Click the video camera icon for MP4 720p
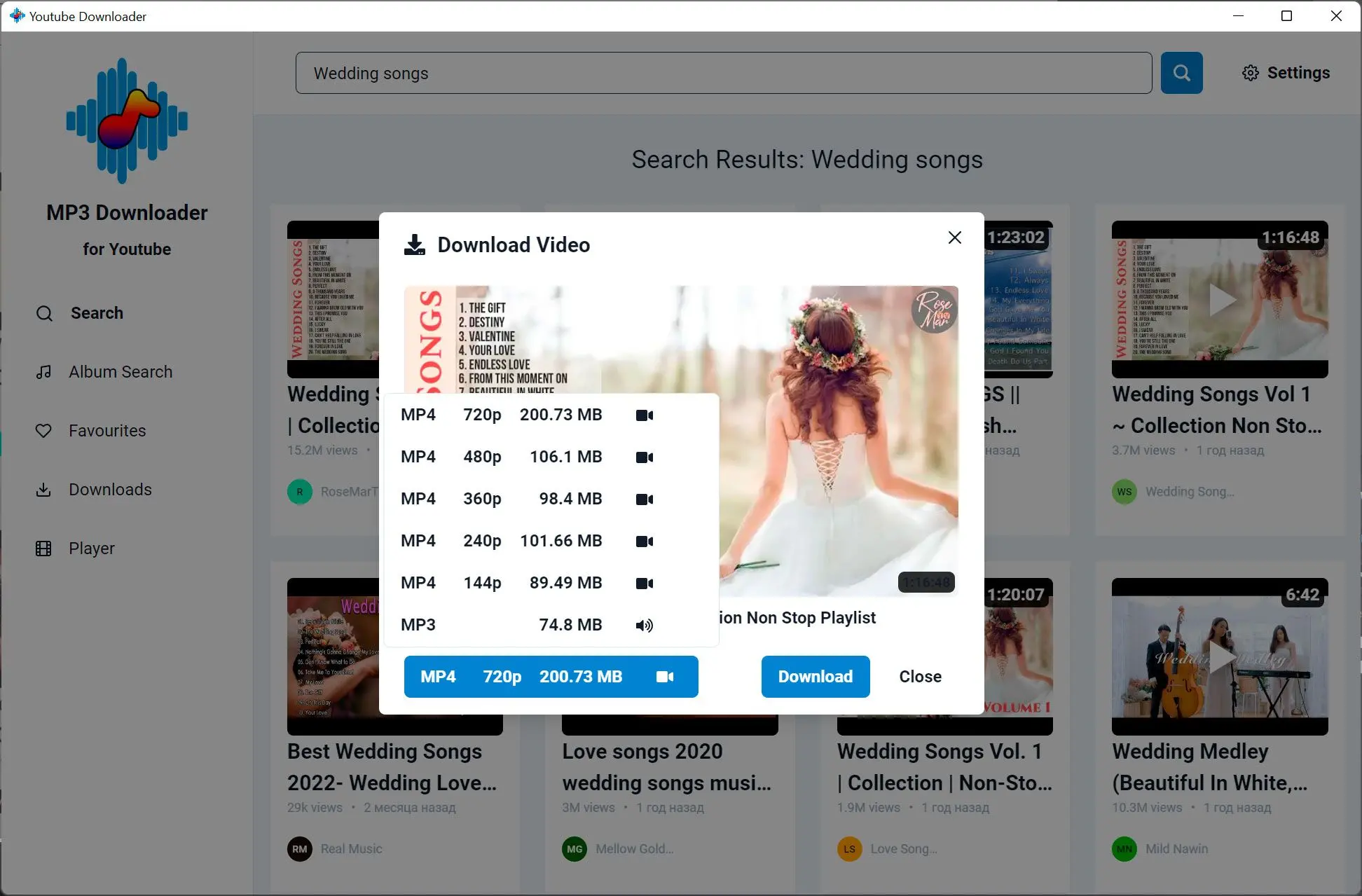The height and width of the screenshot is (896, 1362). [644, 415]
